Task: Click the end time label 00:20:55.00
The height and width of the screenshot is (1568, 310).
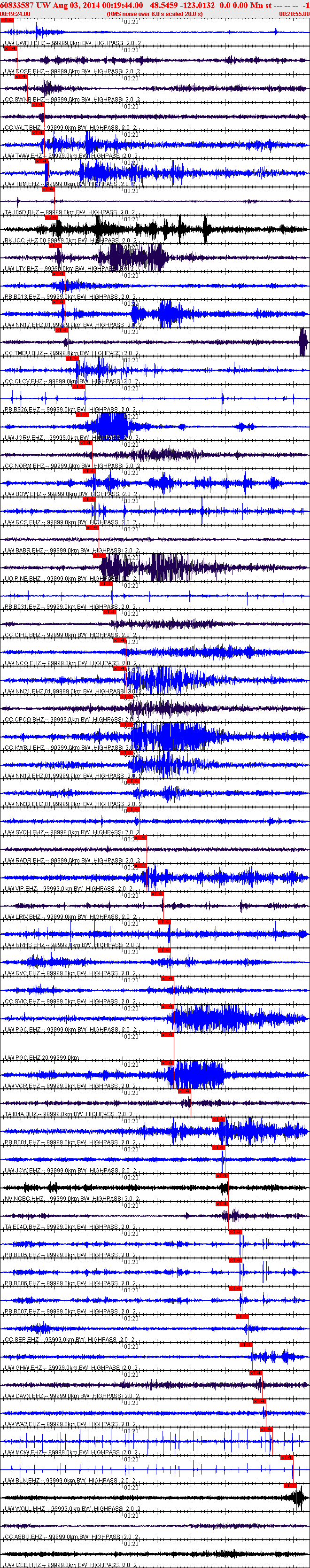Action: pyautogui.click(x=294, y=14)
